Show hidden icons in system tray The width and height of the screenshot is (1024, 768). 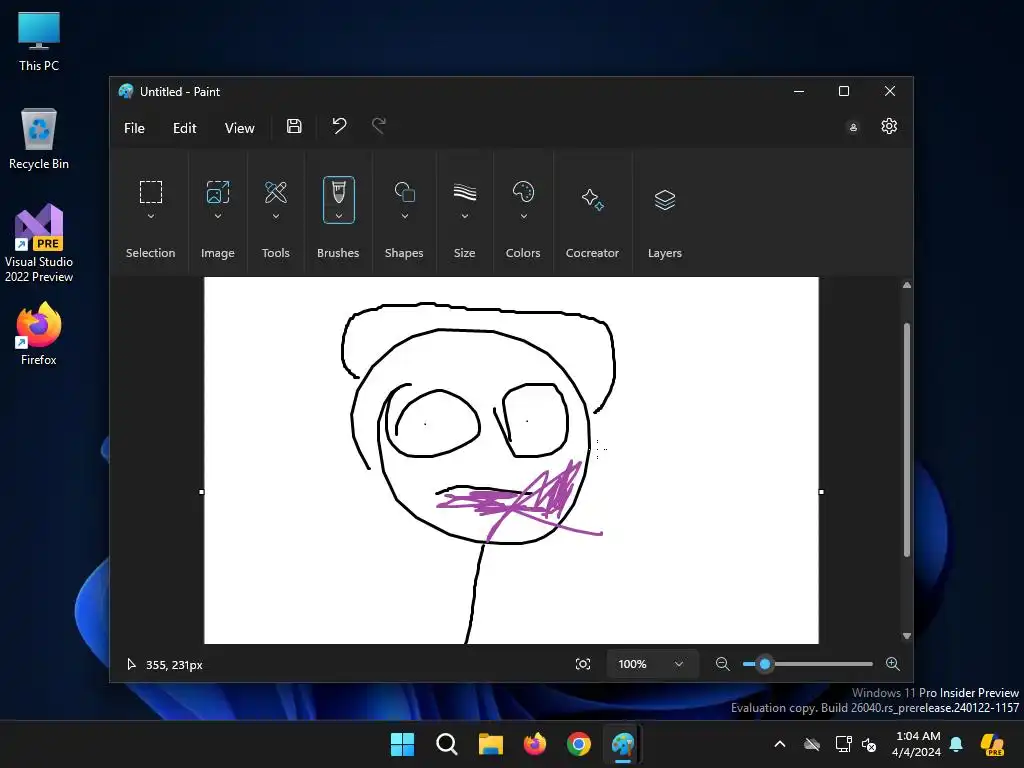780,744
